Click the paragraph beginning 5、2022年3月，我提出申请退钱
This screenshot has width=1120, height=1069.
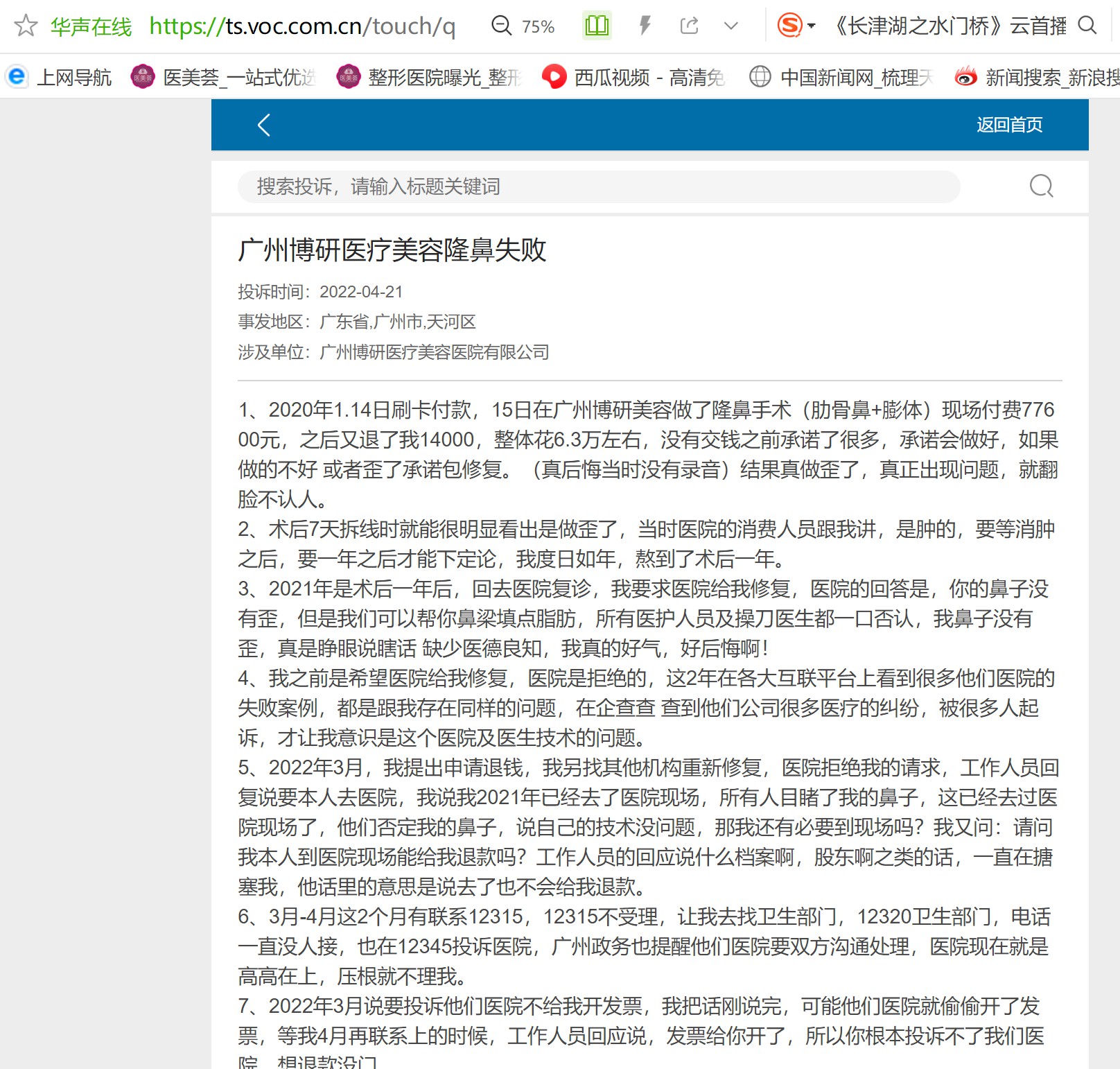pyautogui.click(x=649, y=827)
